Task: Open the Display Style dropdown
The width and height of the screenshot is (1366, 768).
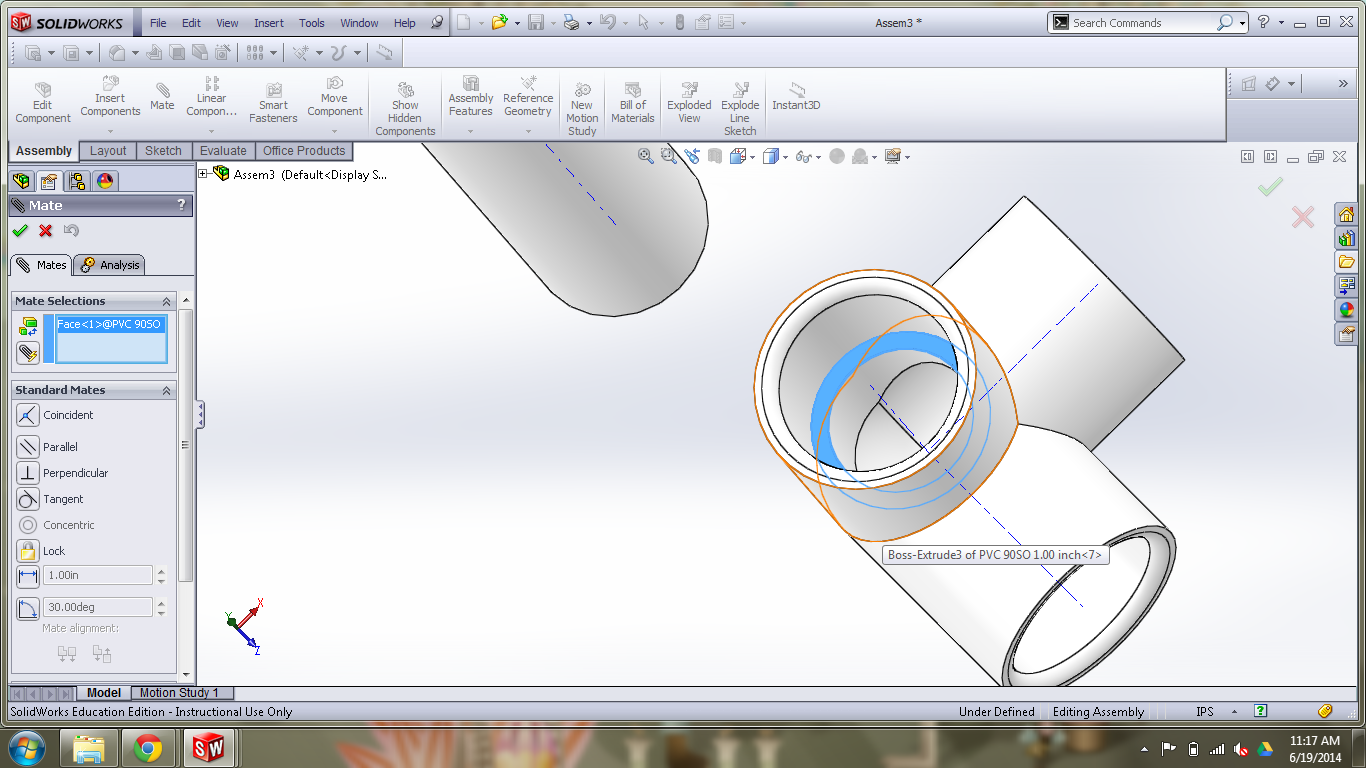Action: tap(785, 157)
